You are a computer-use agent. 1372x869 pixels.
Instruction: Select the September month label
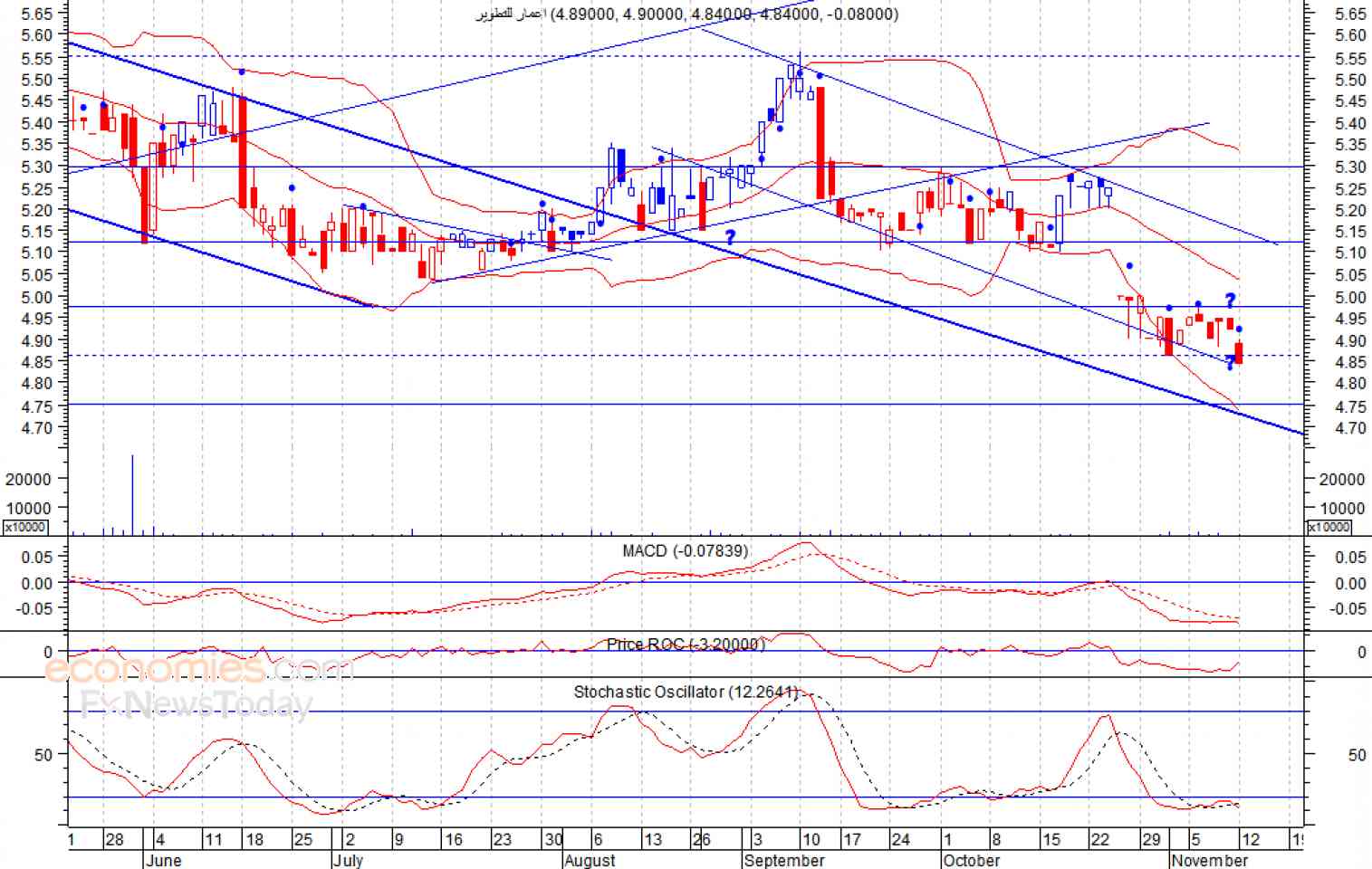coord(784,860)
